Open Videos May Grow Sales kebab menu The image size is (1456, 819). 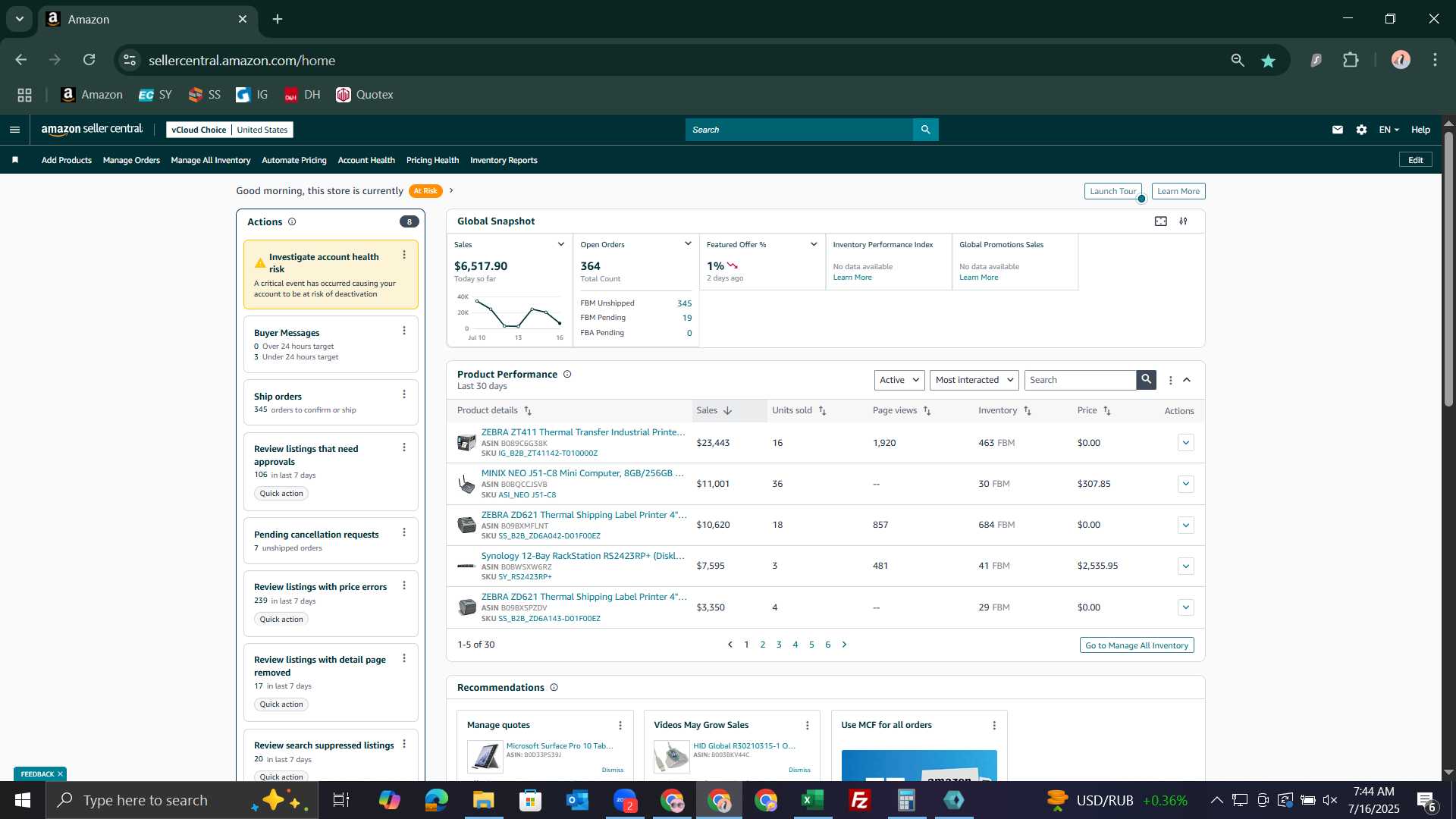pyautogui.click(x=808, y=726)
